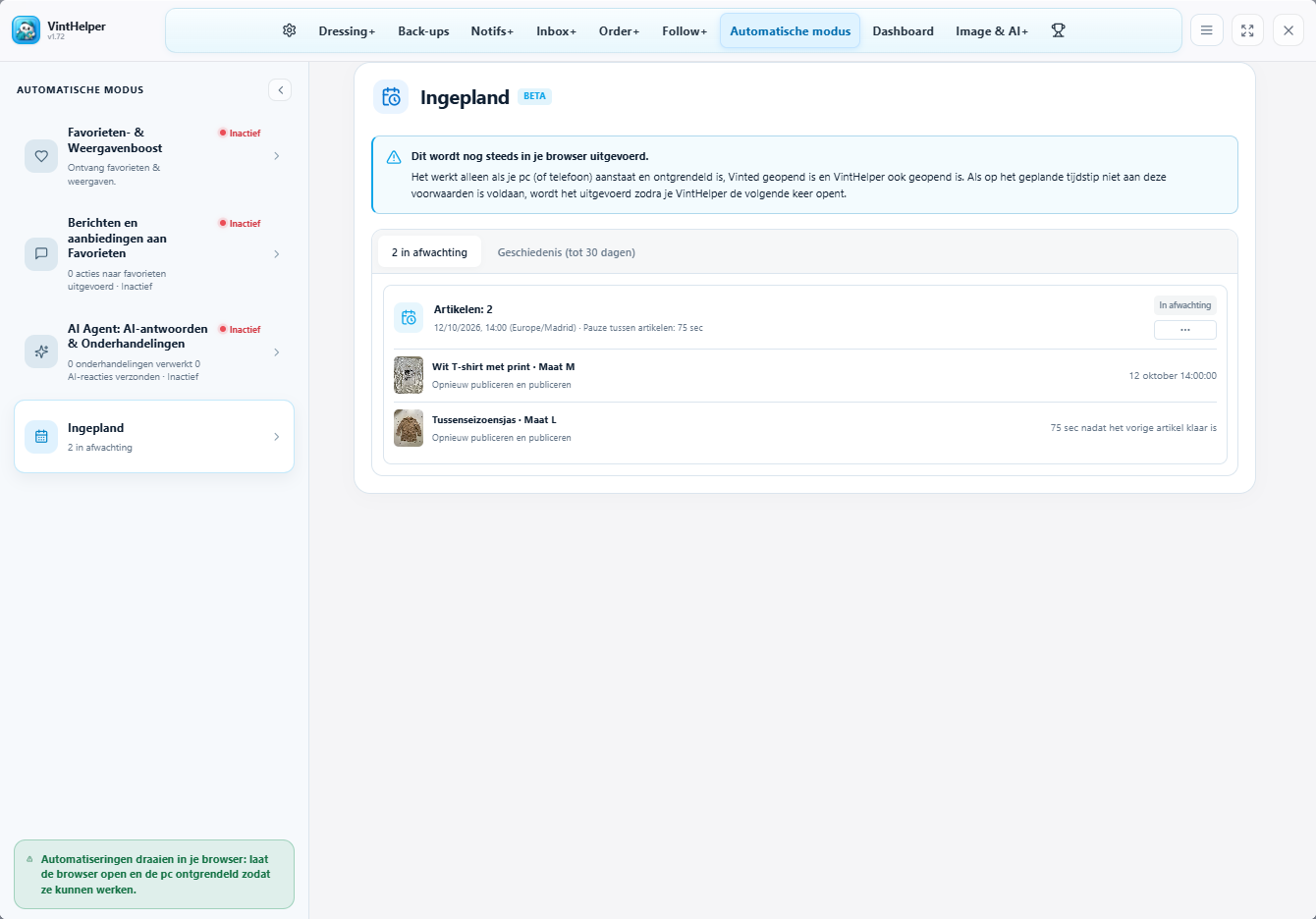Go to Dashboard tab
This screenshot has width=1316, height=919.
click(904, 31)
